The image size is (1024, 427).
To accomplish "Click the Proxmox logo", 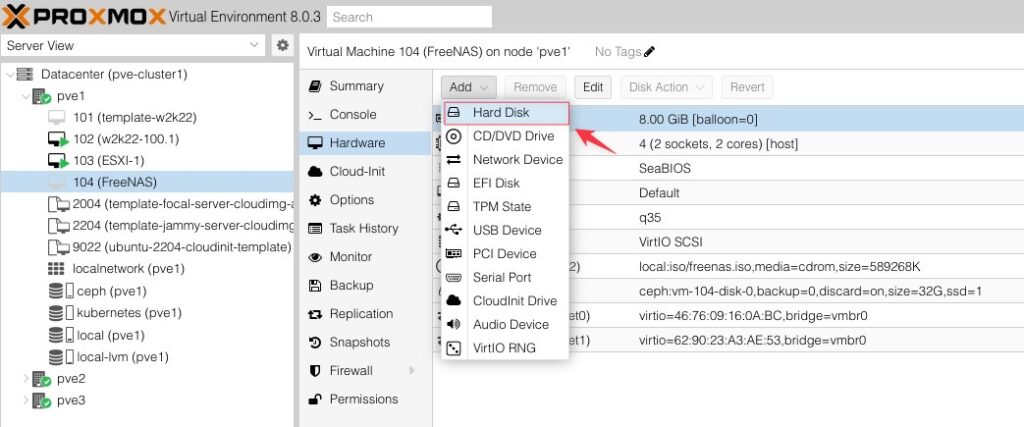I will coord(84,16).
